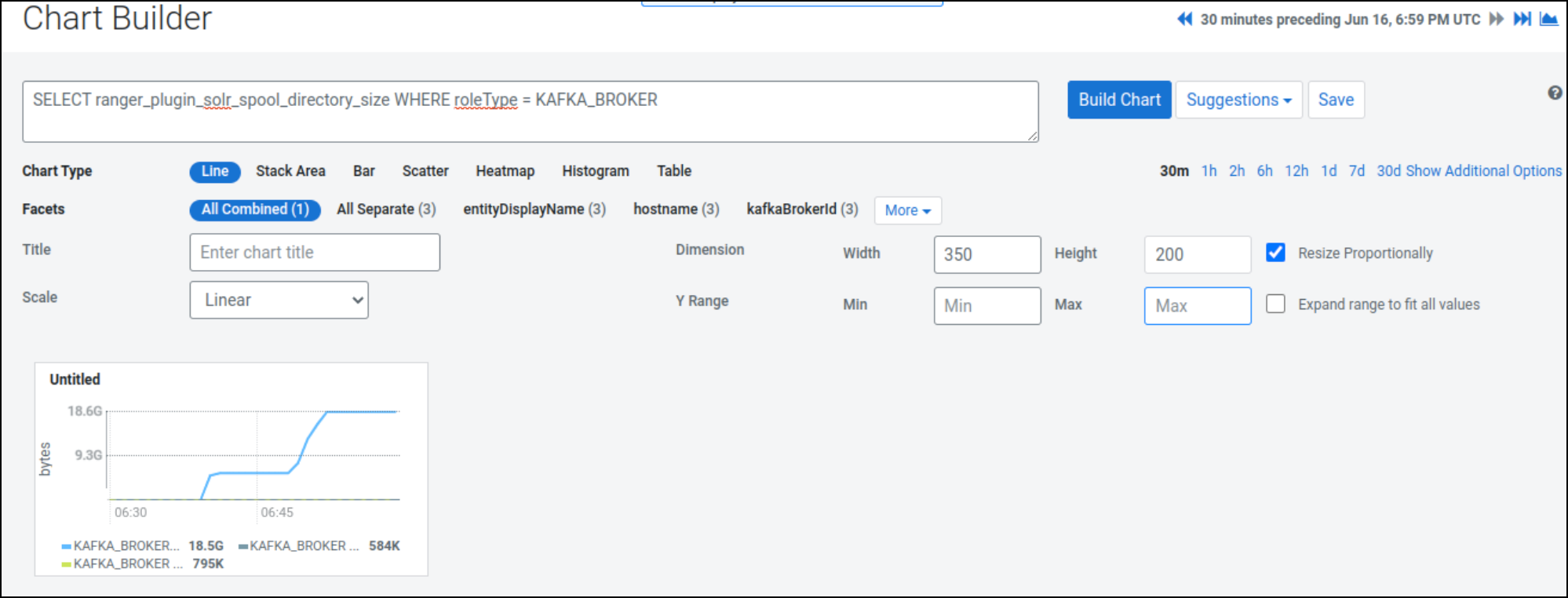Click the Enter chart title field

[314, 253]
